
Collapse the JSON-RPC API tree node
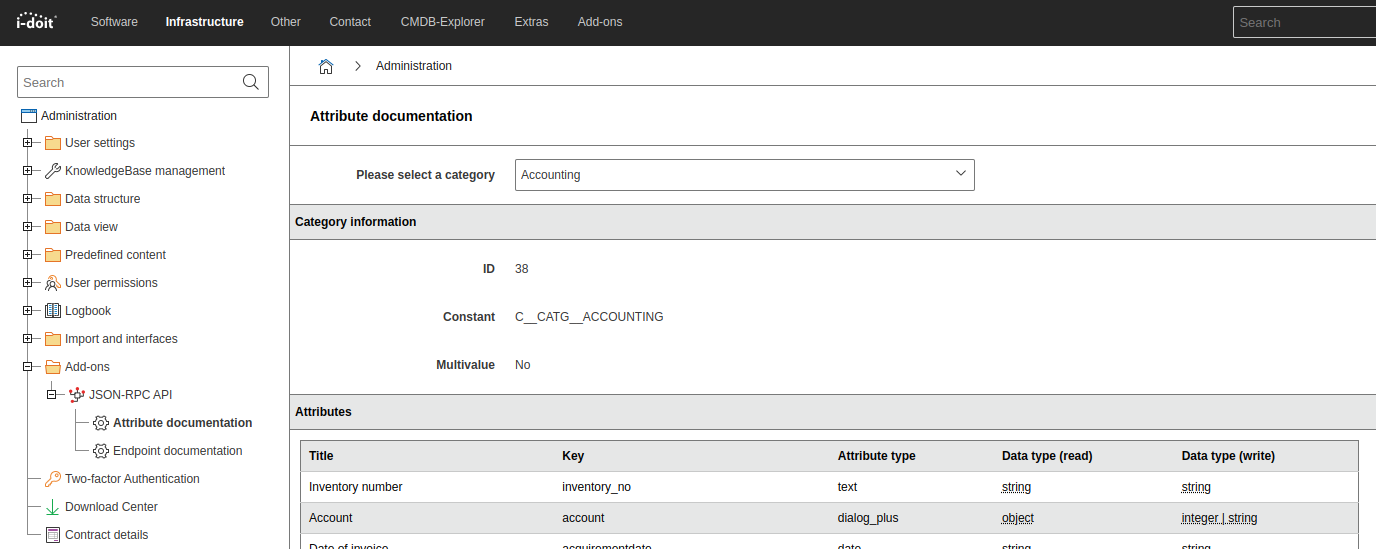click(x=52, y=395)
